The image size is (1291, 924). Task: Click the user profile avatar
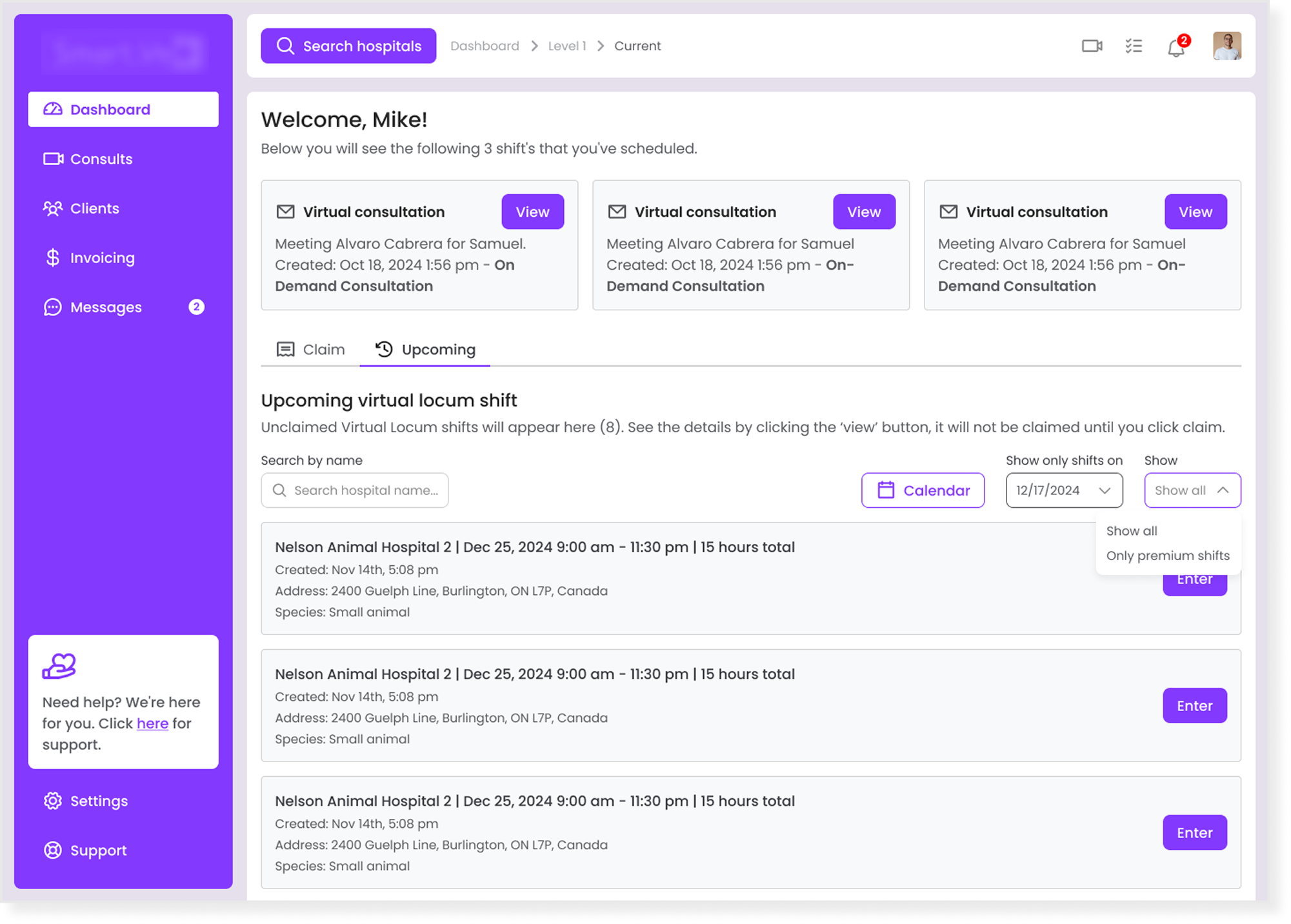pos(1226,46)
